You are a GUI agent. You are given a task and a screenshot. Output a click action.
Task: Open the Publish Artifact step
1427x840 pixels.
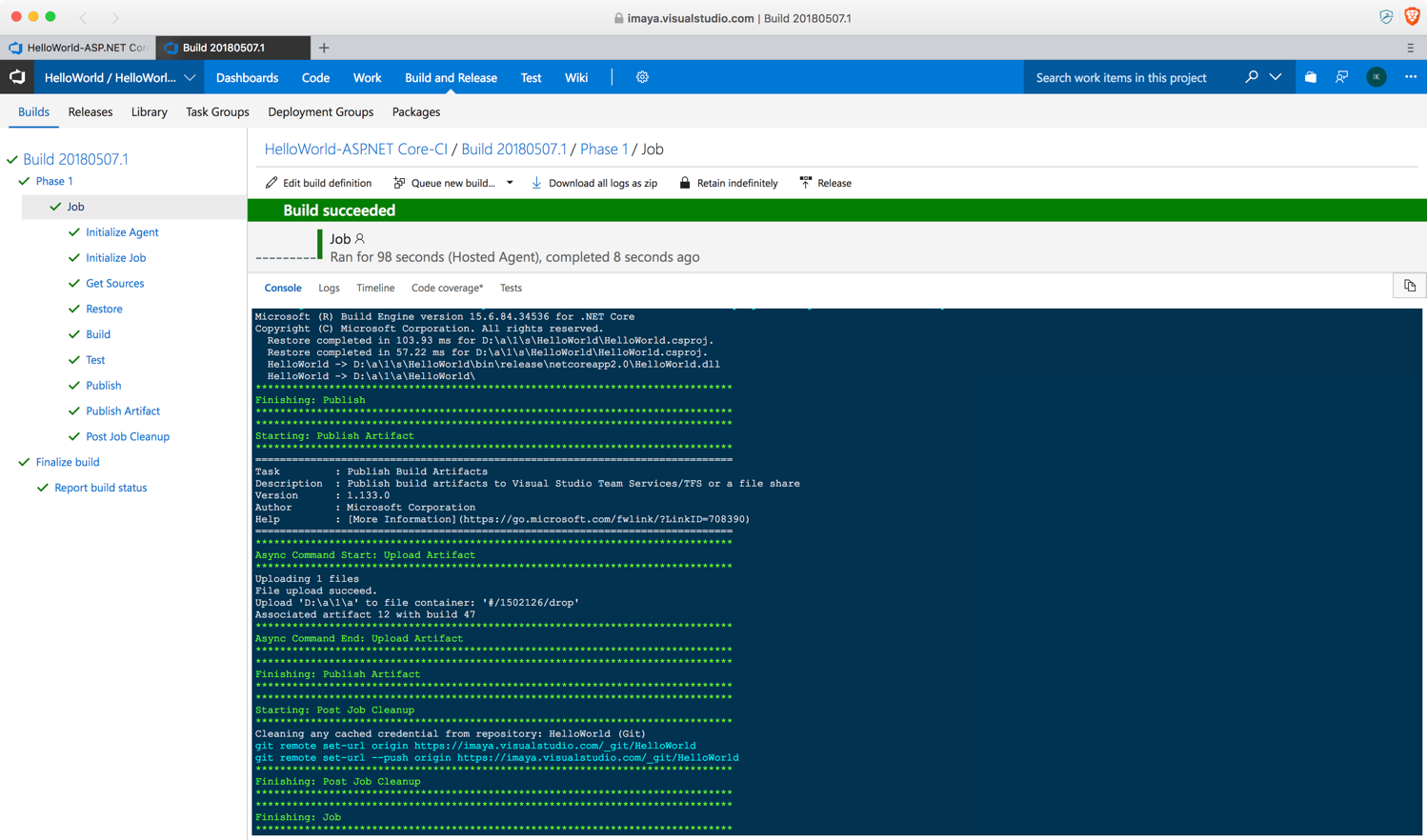coord(123,411)
